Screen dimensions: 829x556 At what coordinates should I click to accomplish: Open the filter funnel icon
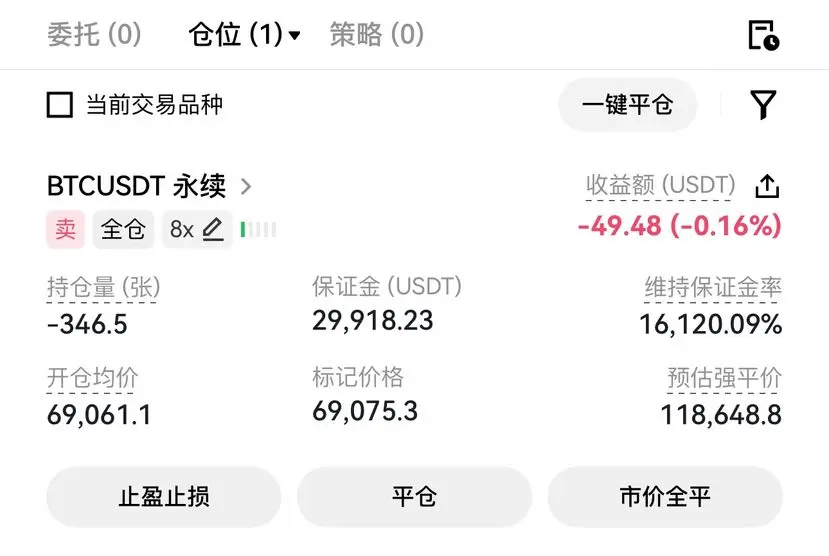coord(763,104)
